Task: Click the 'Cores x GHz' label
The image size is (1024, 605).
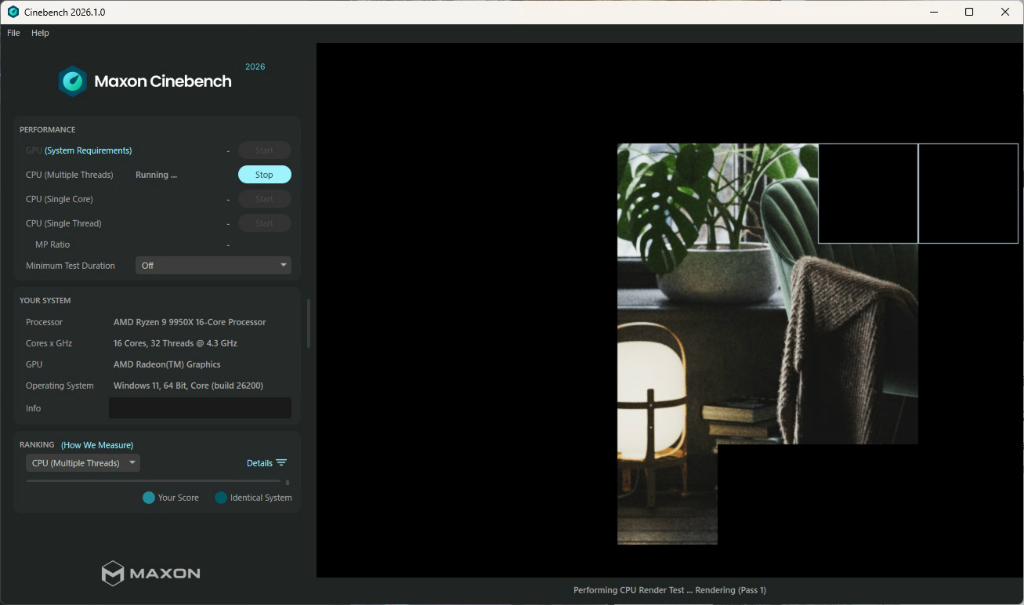Action: (49, 343)
